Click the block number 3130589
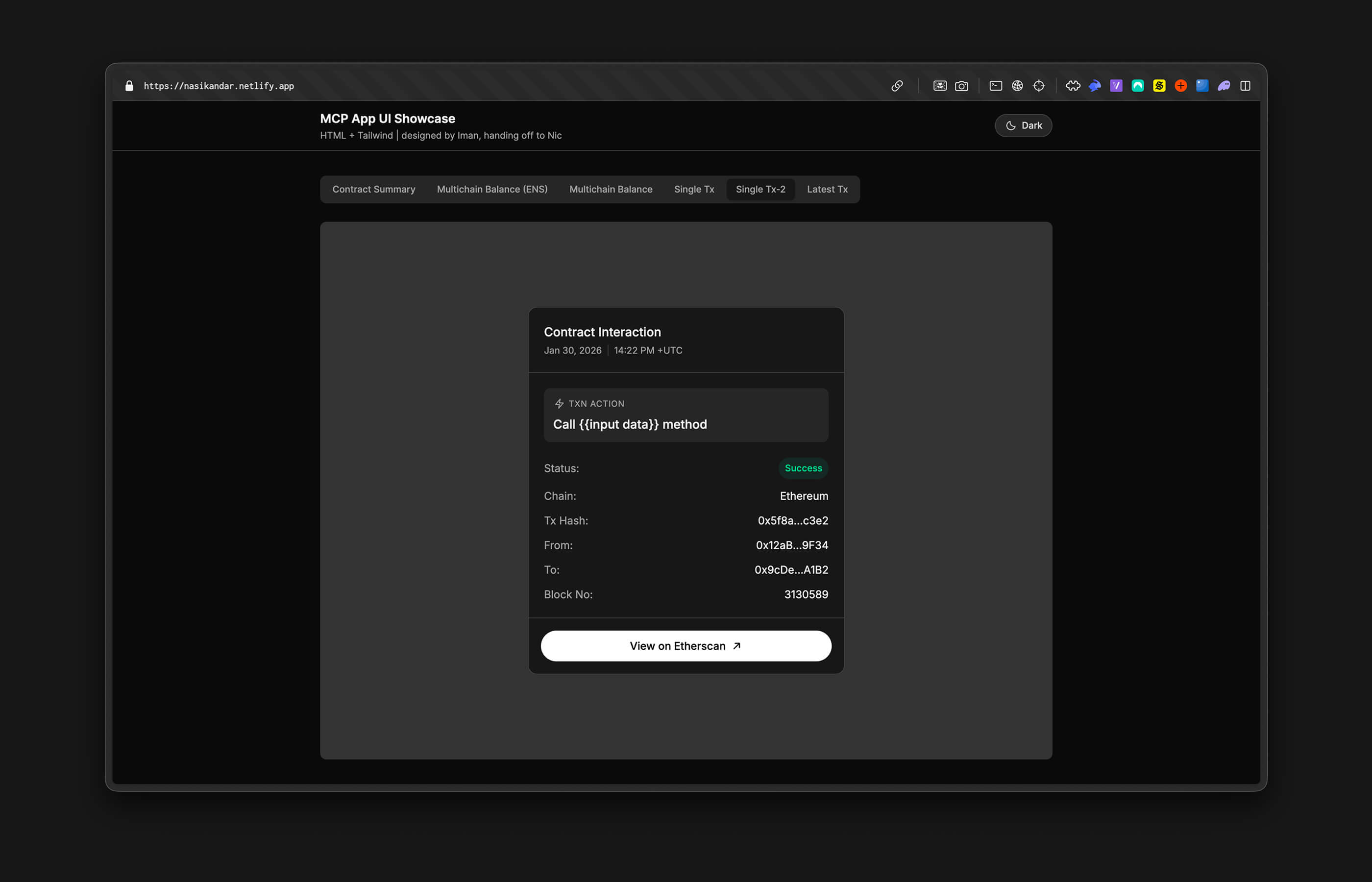This screenshot has width=1372, height=882. (806, 594)
